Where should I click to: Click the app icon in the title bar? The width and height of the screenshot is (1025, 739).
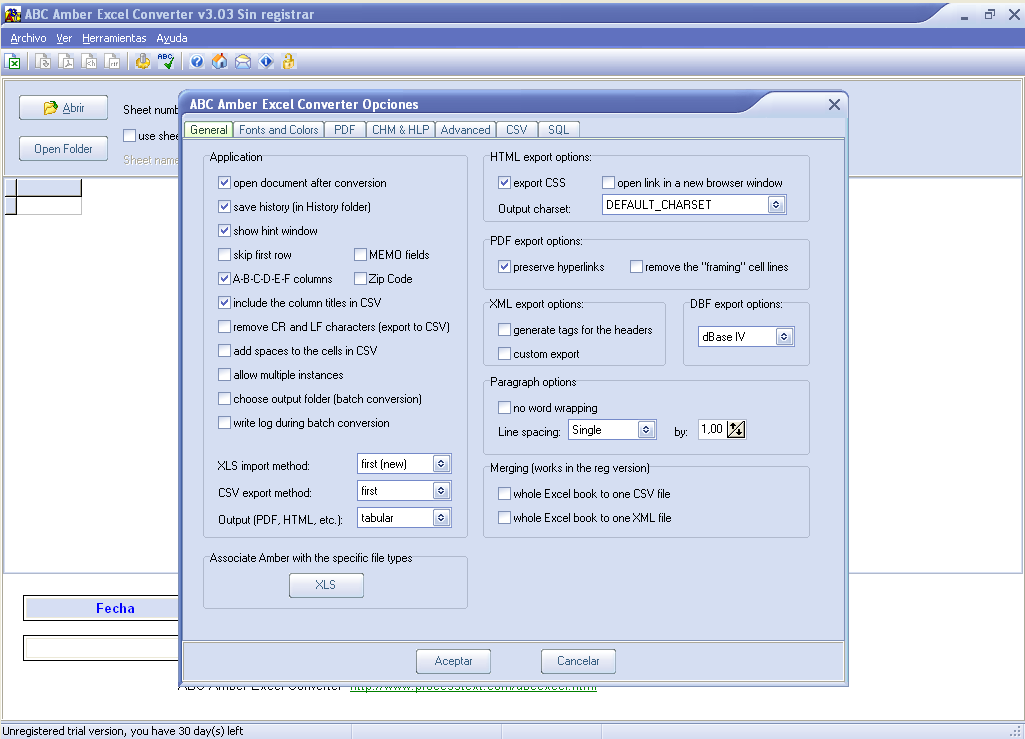(x=12, y=14)
